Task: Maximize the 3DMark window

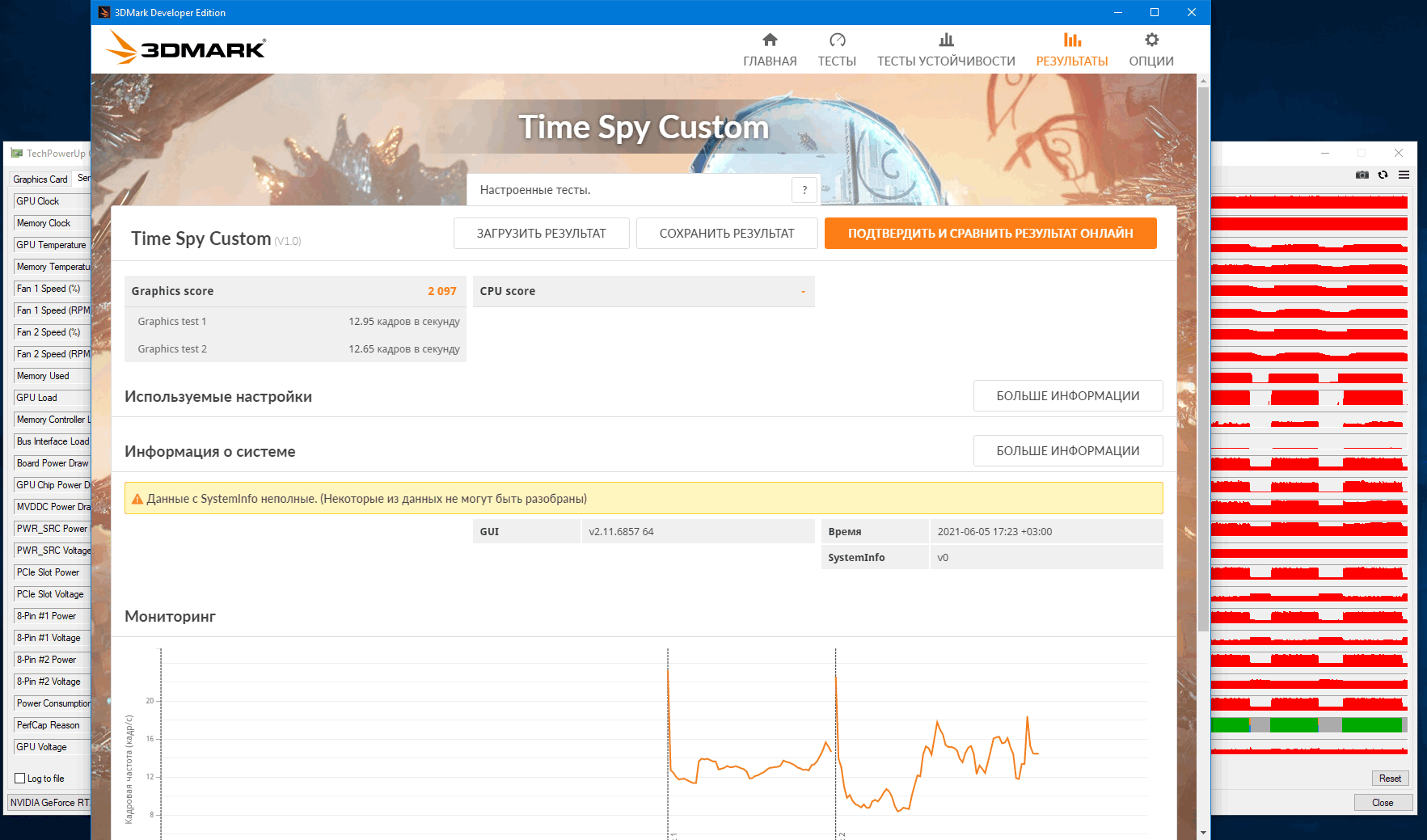Action: (1155, 12)
